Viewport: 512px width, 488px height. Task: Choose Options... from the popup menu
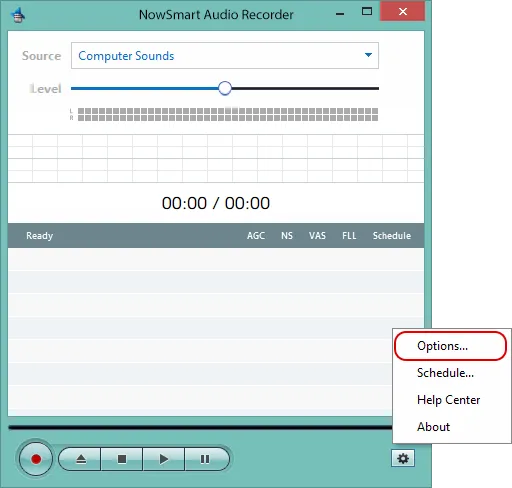click(x=450, y=346)
